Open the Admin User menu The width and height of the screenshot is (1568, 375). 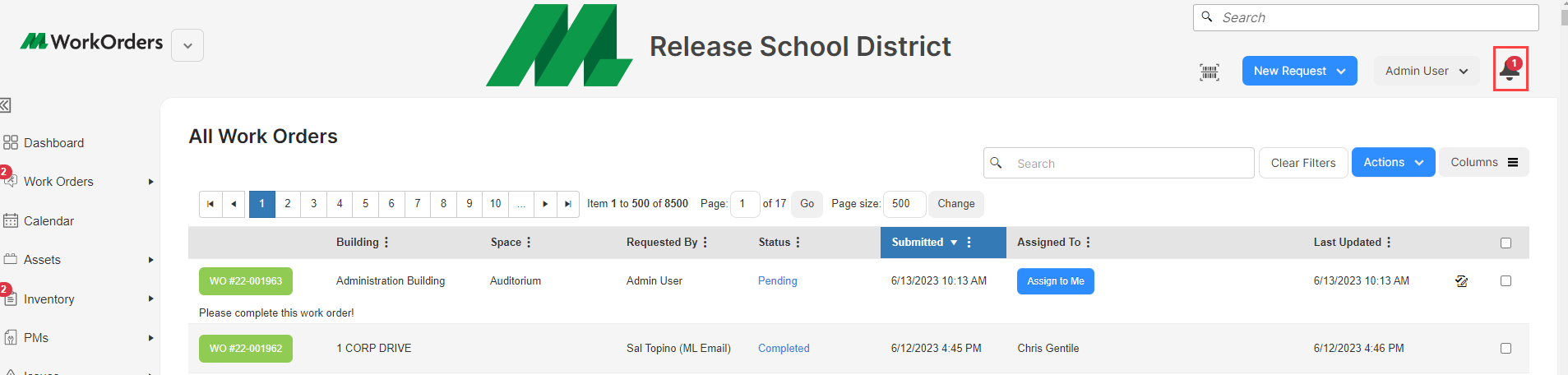1427,71
